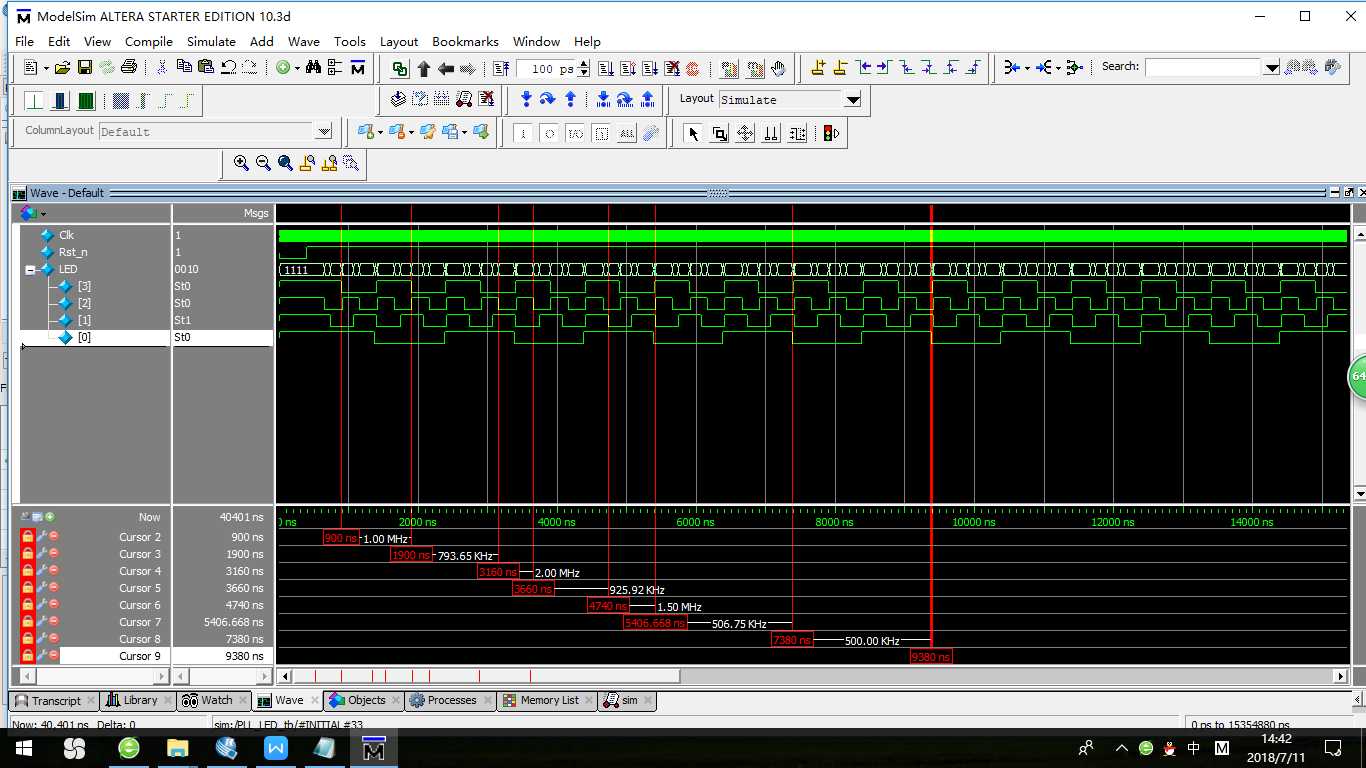Open Windows Start menu
This screenshot has width=1366, height=768.
23,748
